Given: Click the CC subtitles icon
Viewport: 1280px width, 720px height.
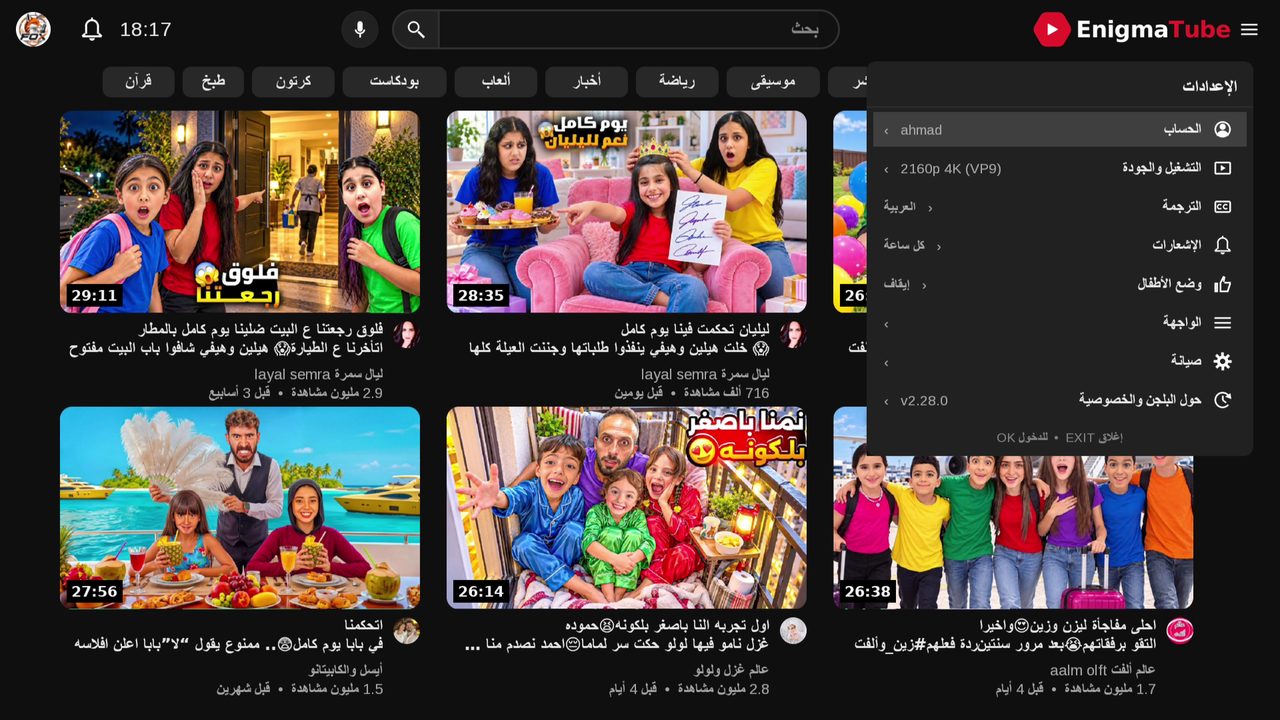Looking at the screenshot, I should pyautogui.click(x=1222, y=207).
